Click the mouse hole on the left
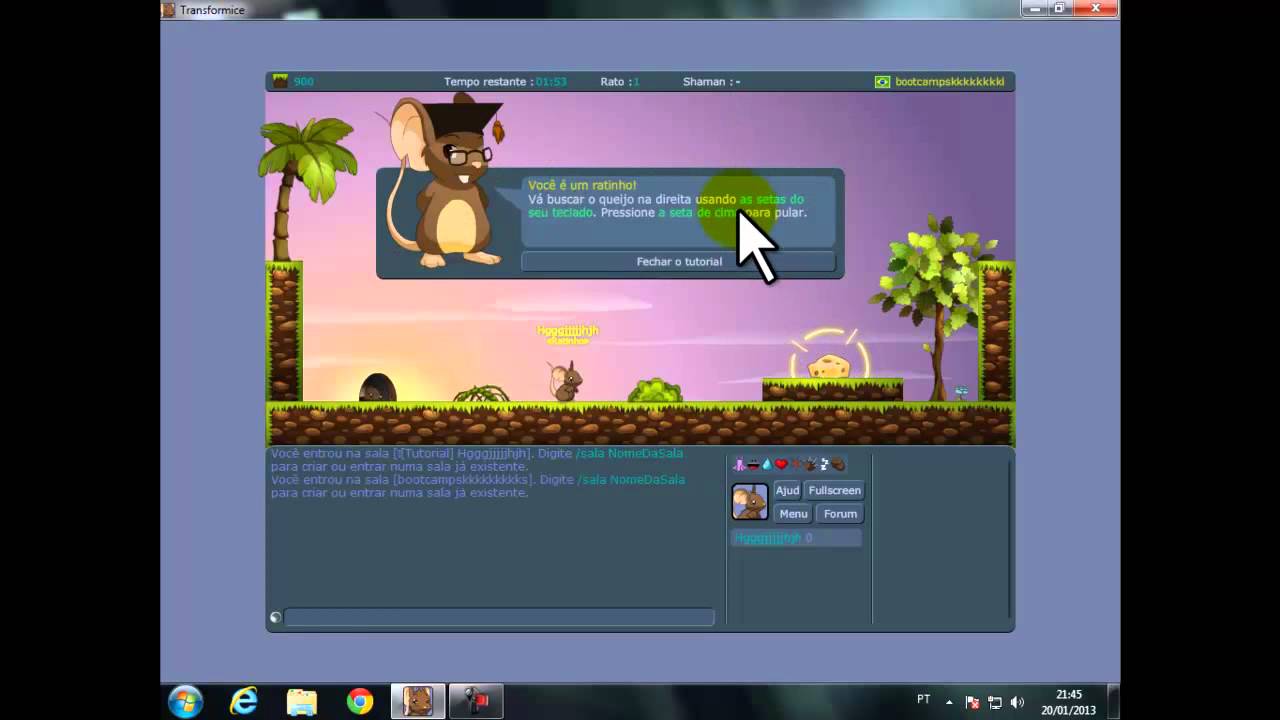Viewport: 1280px width, 720px height. coord(377,387)
